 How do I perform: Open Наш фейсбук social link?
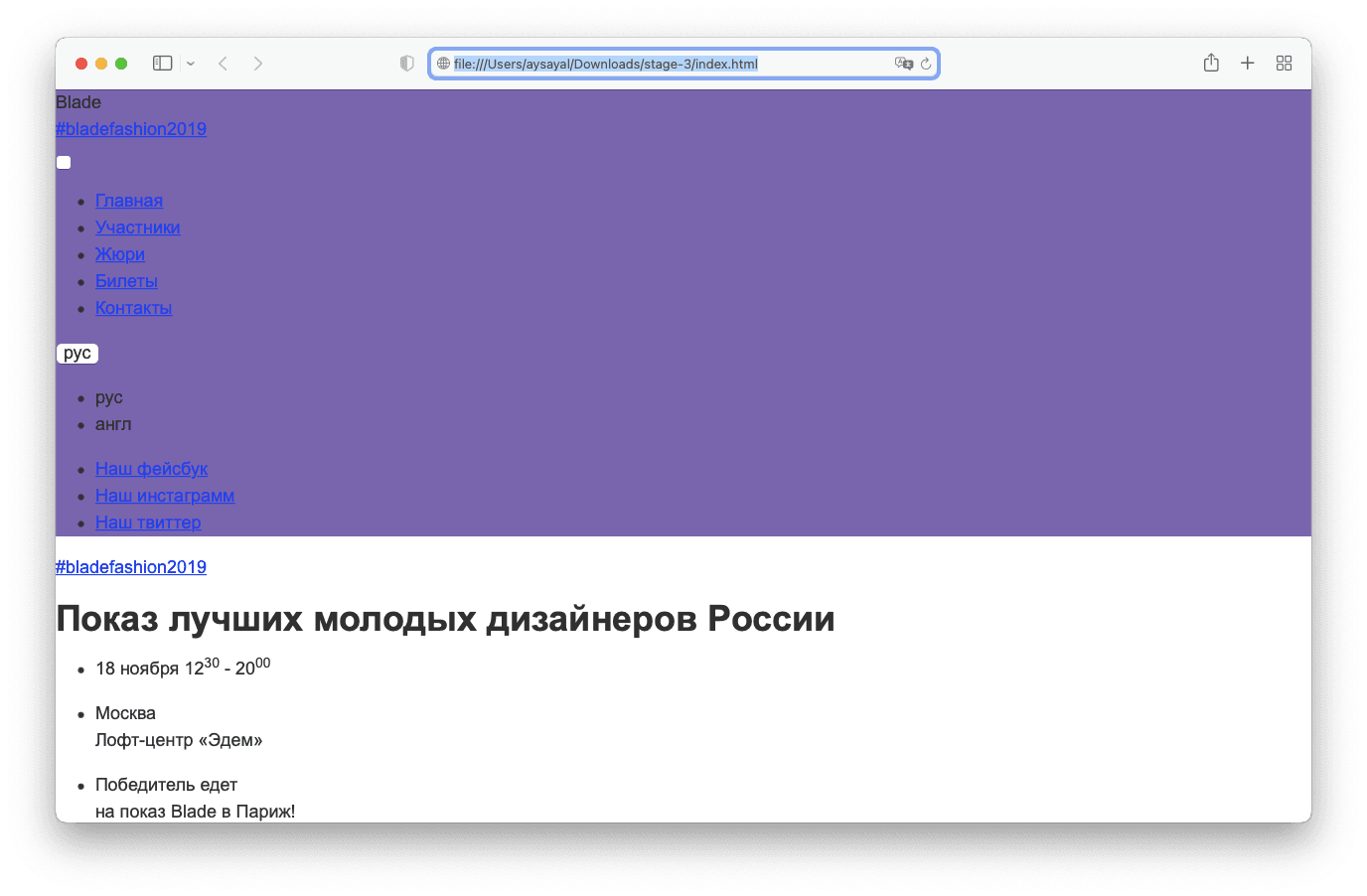pos(152,469)
